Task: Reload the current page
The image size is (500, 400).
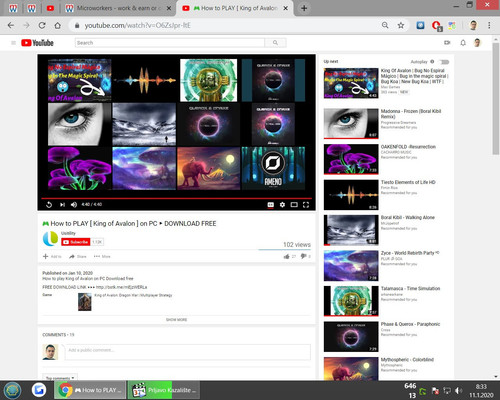Action: point(42,25)
